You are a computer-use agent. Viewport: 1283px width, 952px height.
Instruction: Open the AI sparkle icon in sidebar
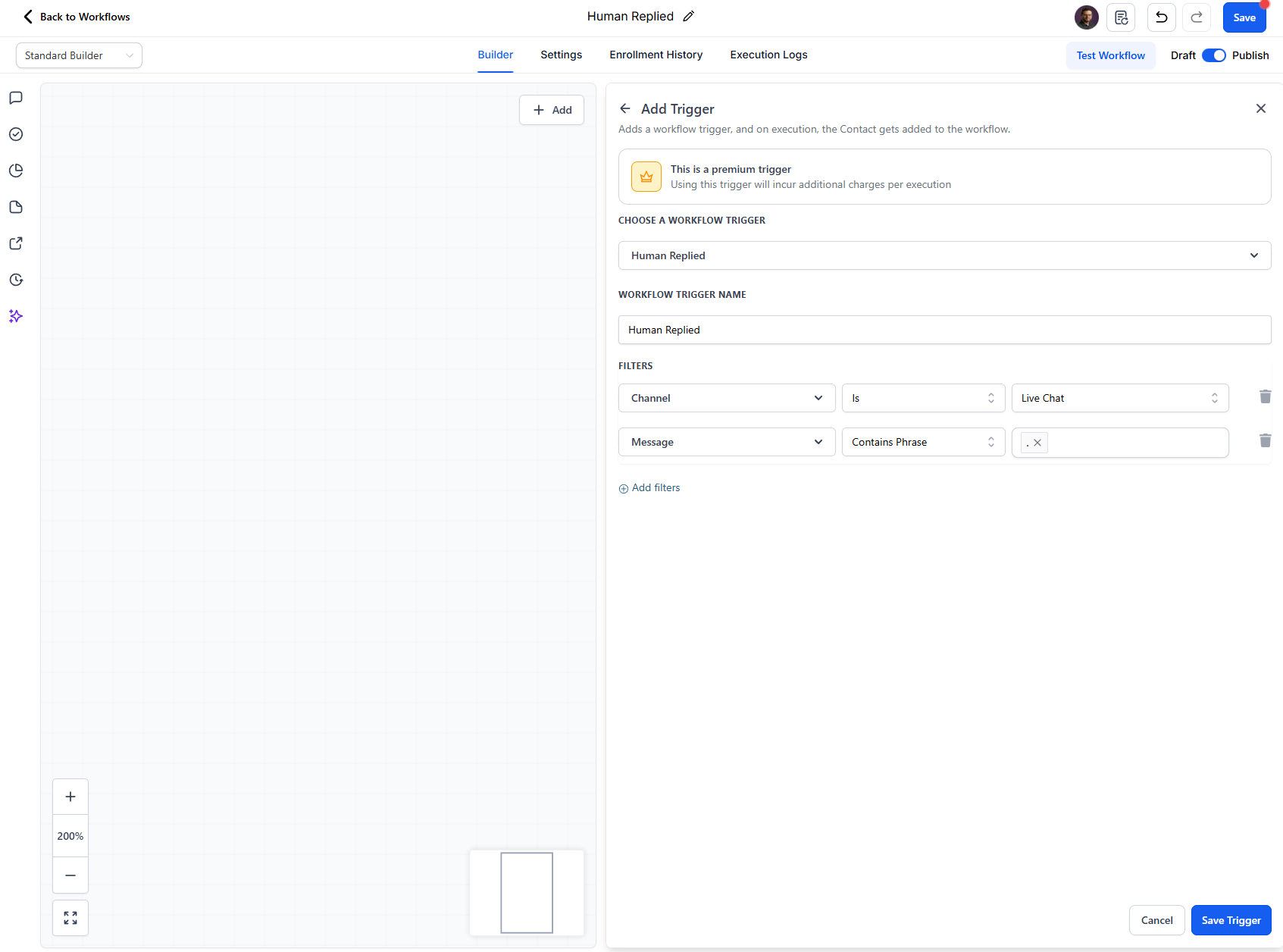(16, 316)
